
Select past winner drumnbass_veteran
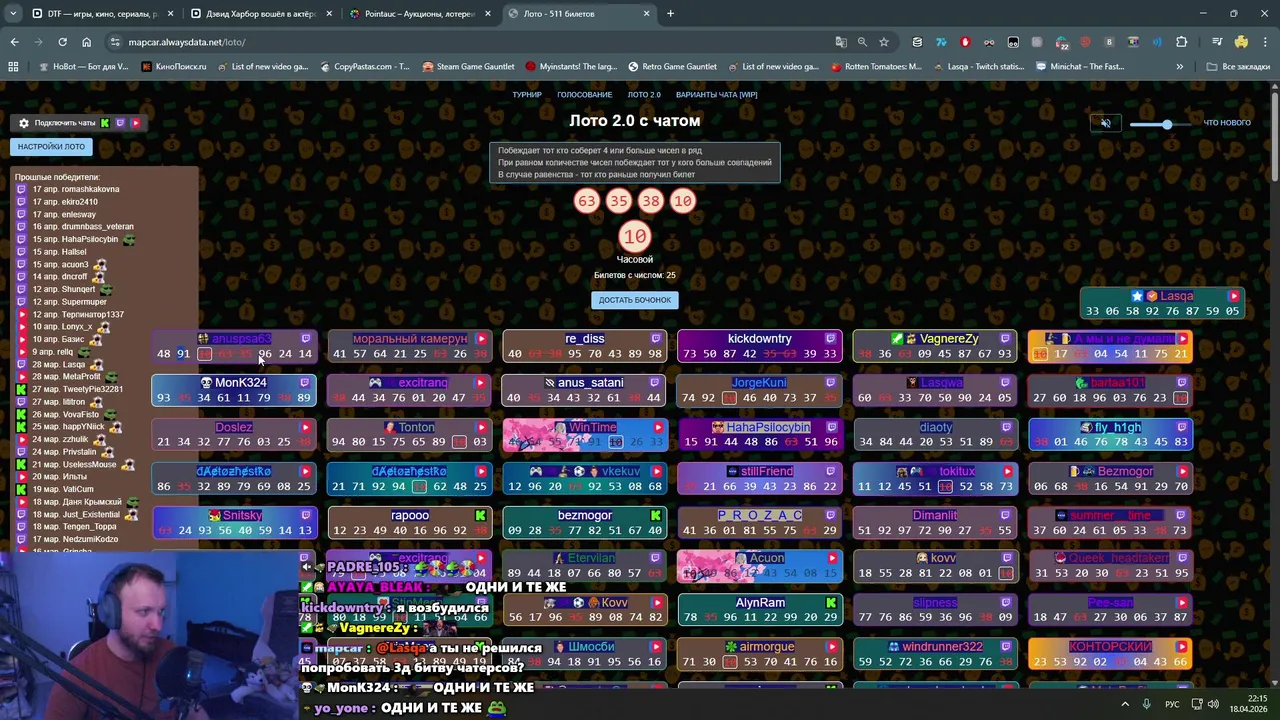click(82, 227)
